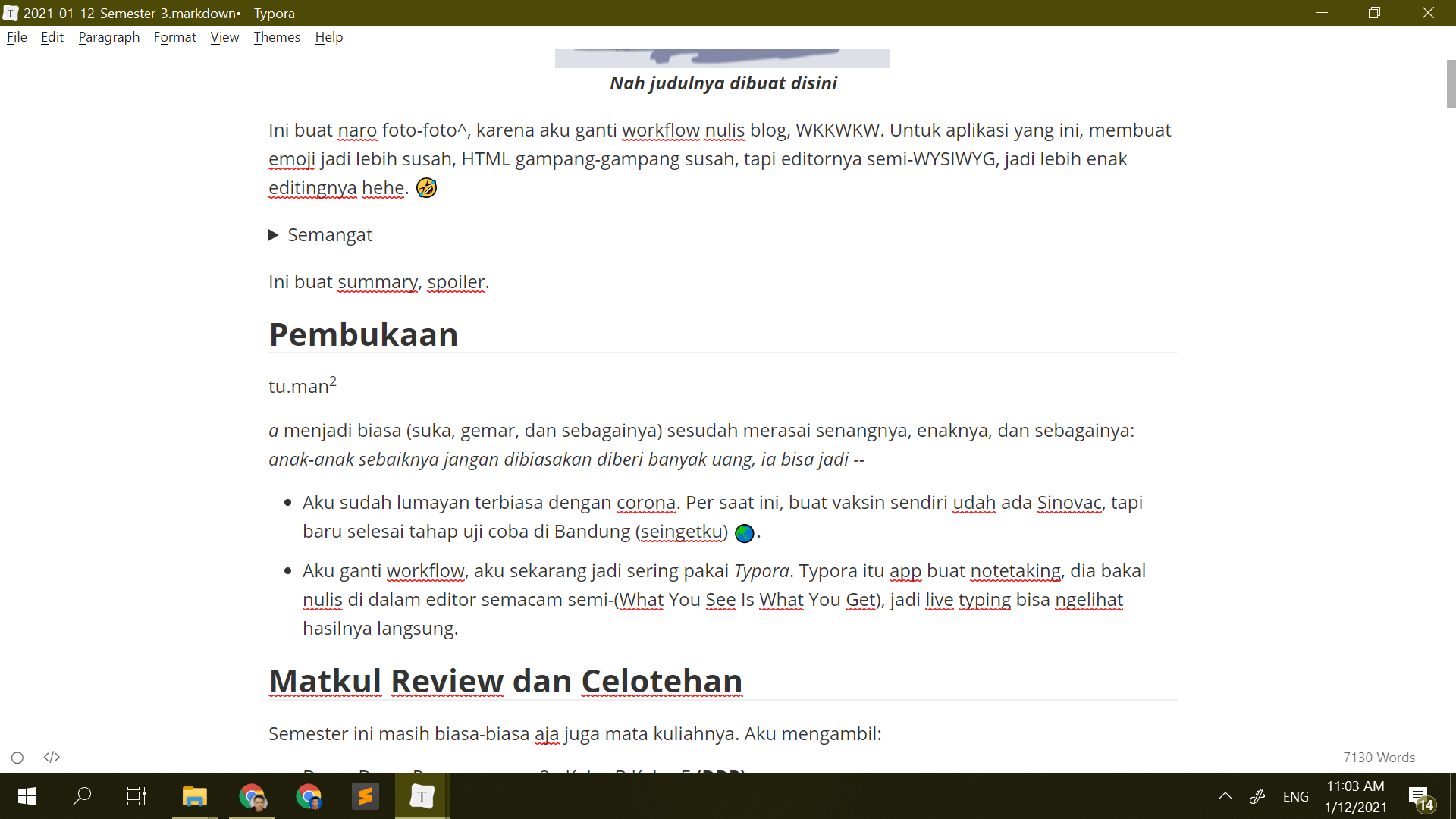Click the Pembukaan heading
Screen dimensions: 1456x819
pos(363,334)
